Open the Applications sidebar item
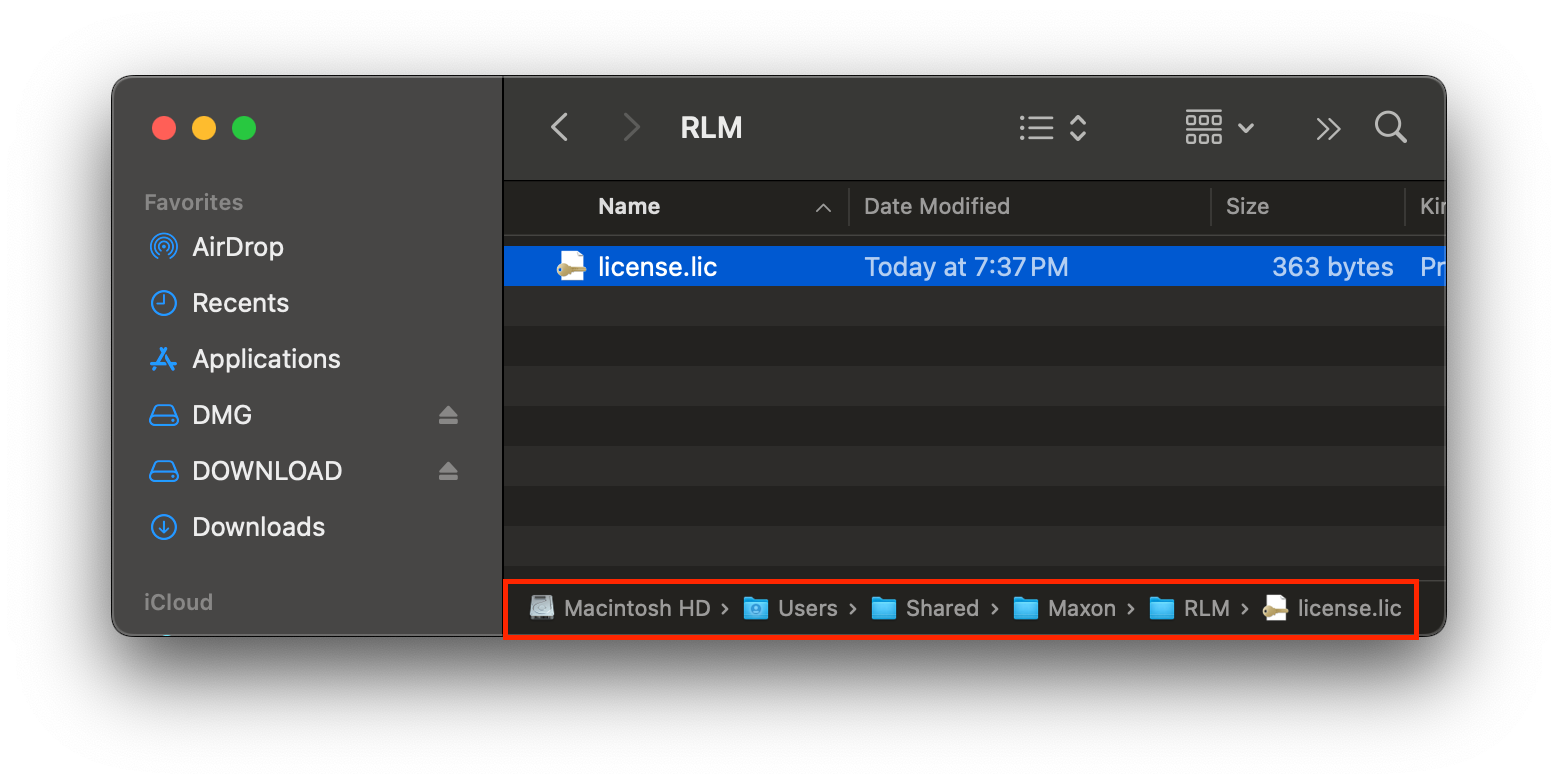 pyautogui.click(x=265, y=359)
